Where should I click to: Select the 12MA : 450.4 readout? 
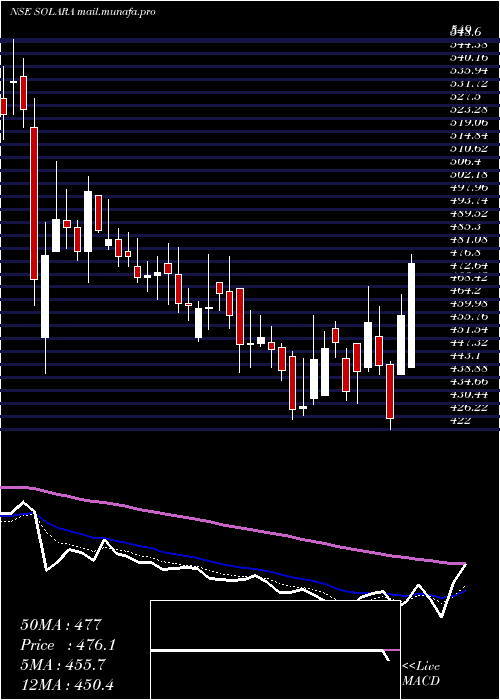pyautogui.click(x=69, y=684)
